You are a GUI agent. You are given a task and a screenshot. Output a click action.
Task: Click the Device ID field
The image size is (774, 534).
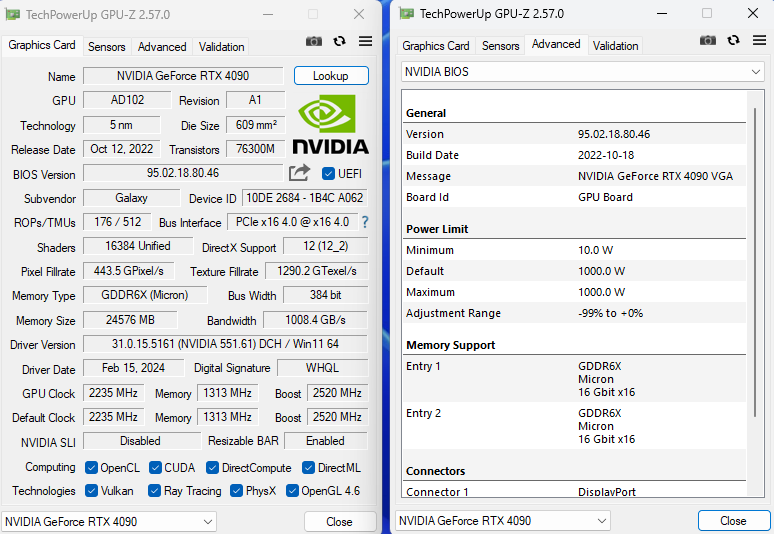pyautogui.click(x=305, y=198)
